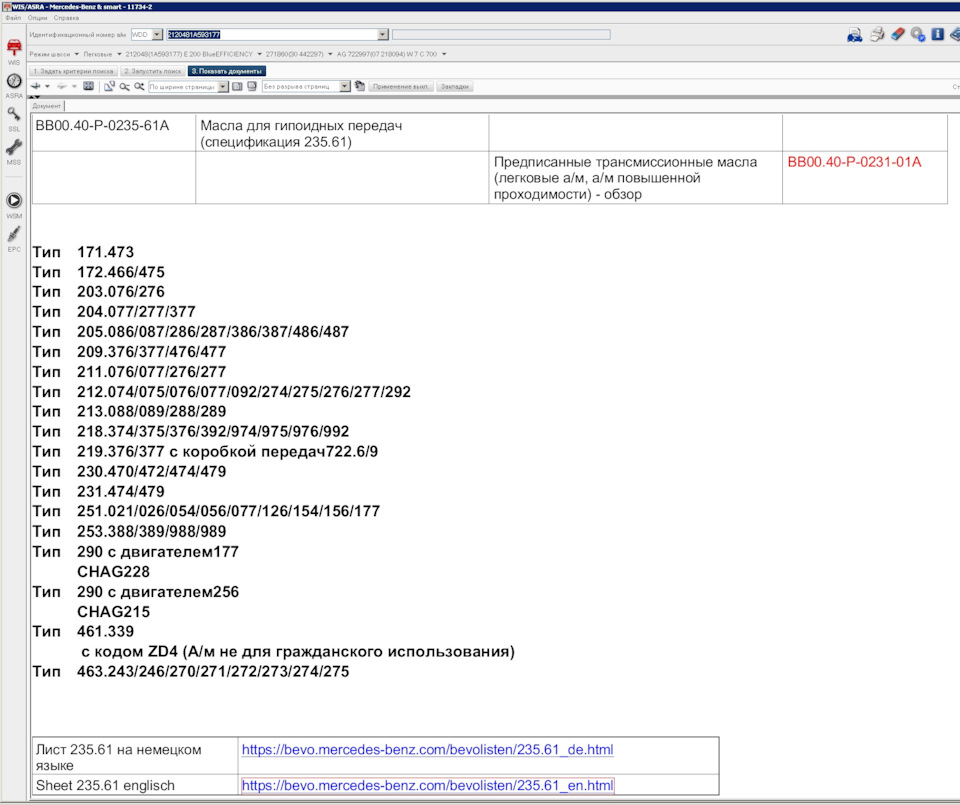Open the VIN number combo box arrow
Image resolution: width=960 pixels, height=805 pixels.
point(383,35)
